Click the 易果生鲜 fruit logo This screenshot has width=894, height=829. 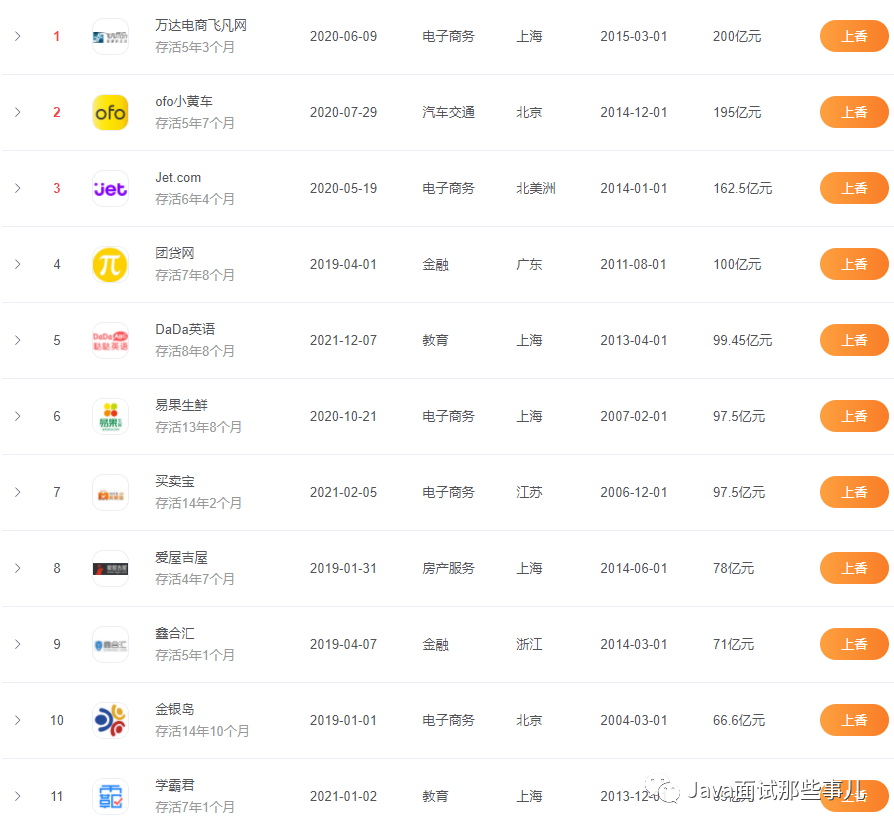pyautogui.click(x=110, y=416)
